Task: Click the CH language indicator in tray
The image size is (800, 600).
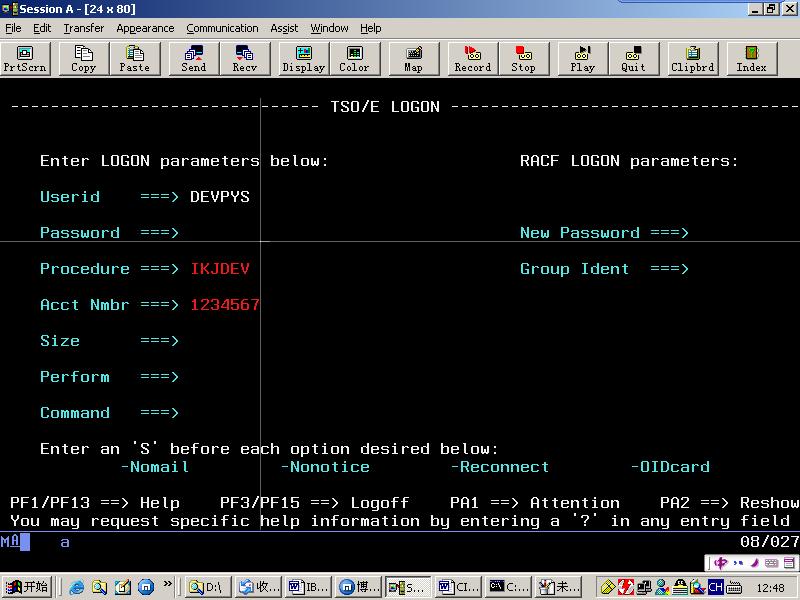Action: 715,587
